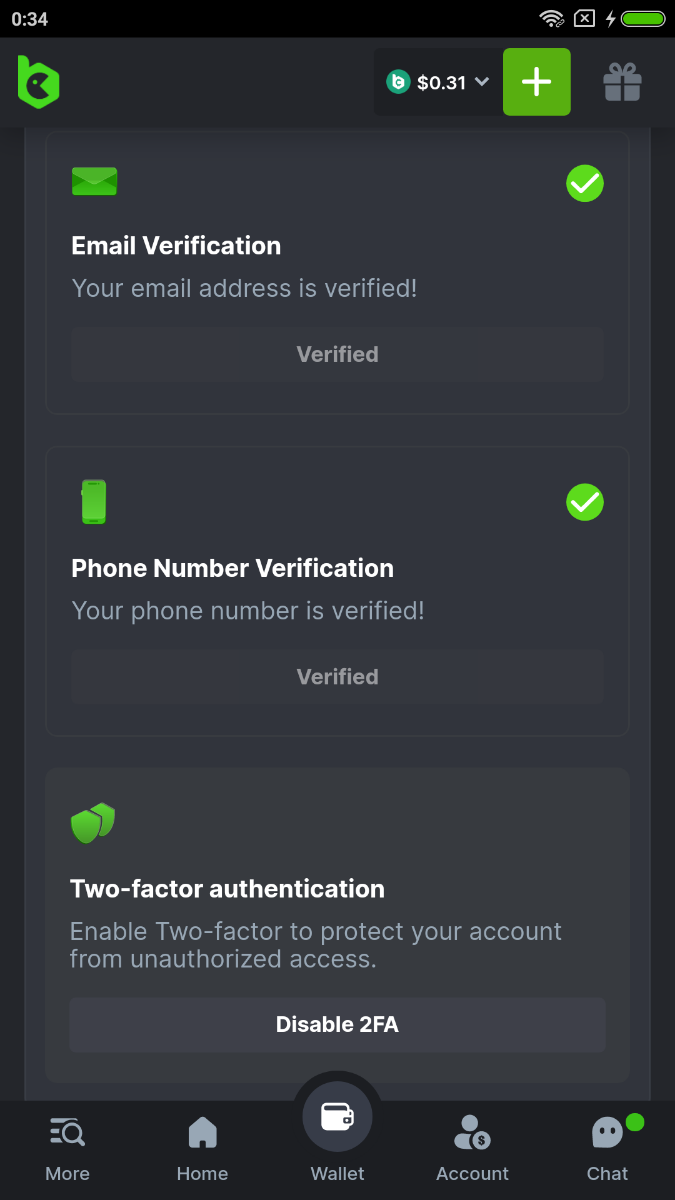Click the Verified button under Email Verification
This screenshot has height=1200, width=675.
[337, 354]
